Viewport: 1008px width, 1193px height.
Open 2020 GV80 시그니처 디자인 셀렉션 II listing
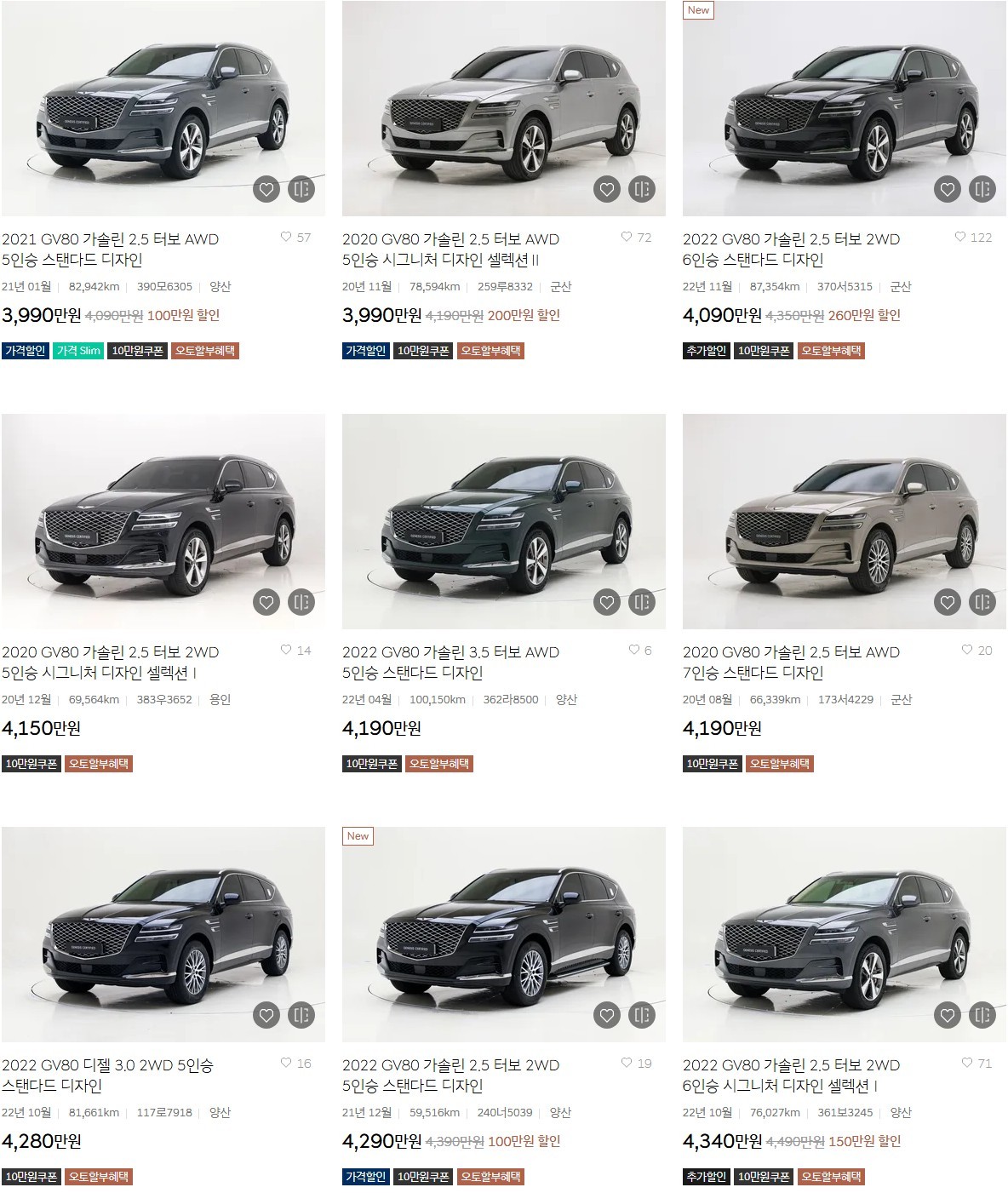(450, 249)
